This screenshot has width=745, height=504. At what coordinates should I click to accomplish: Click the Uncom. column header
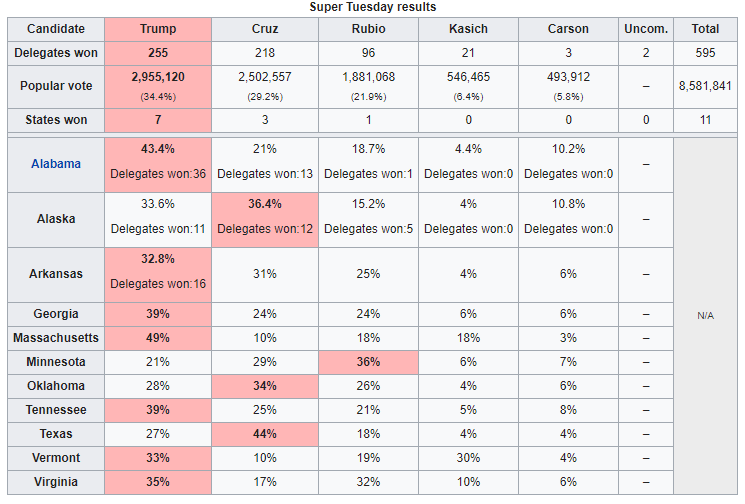pos(646,29)
